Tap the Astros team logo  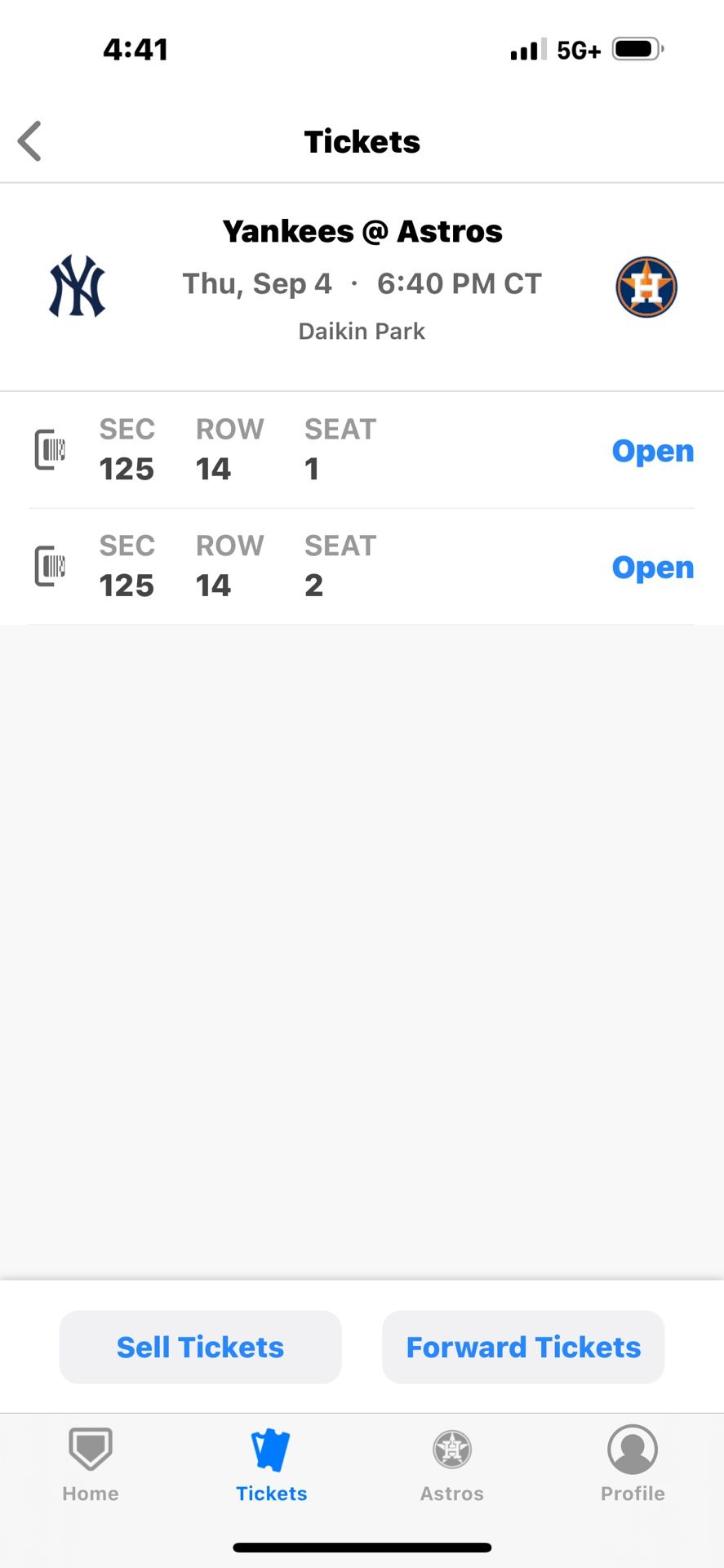pyautogui.click(x=646, y=287)
